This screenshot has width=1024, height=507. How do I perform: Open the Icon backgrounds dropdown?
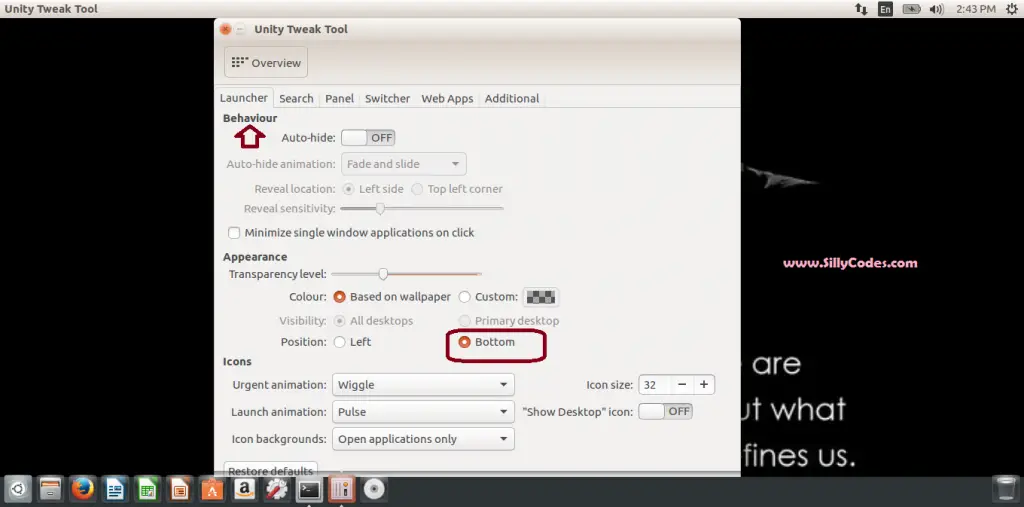coord(423,439)
